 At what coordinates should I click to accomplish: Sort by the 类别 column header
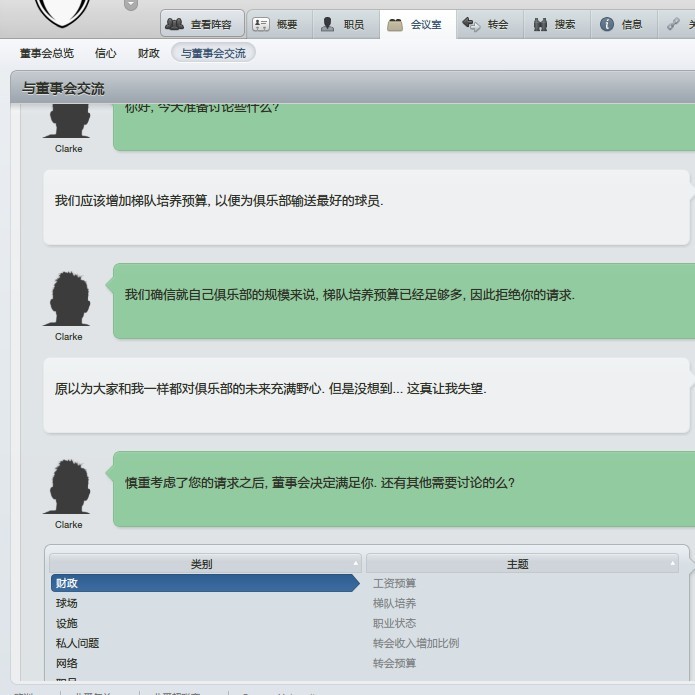coord(205,564)
